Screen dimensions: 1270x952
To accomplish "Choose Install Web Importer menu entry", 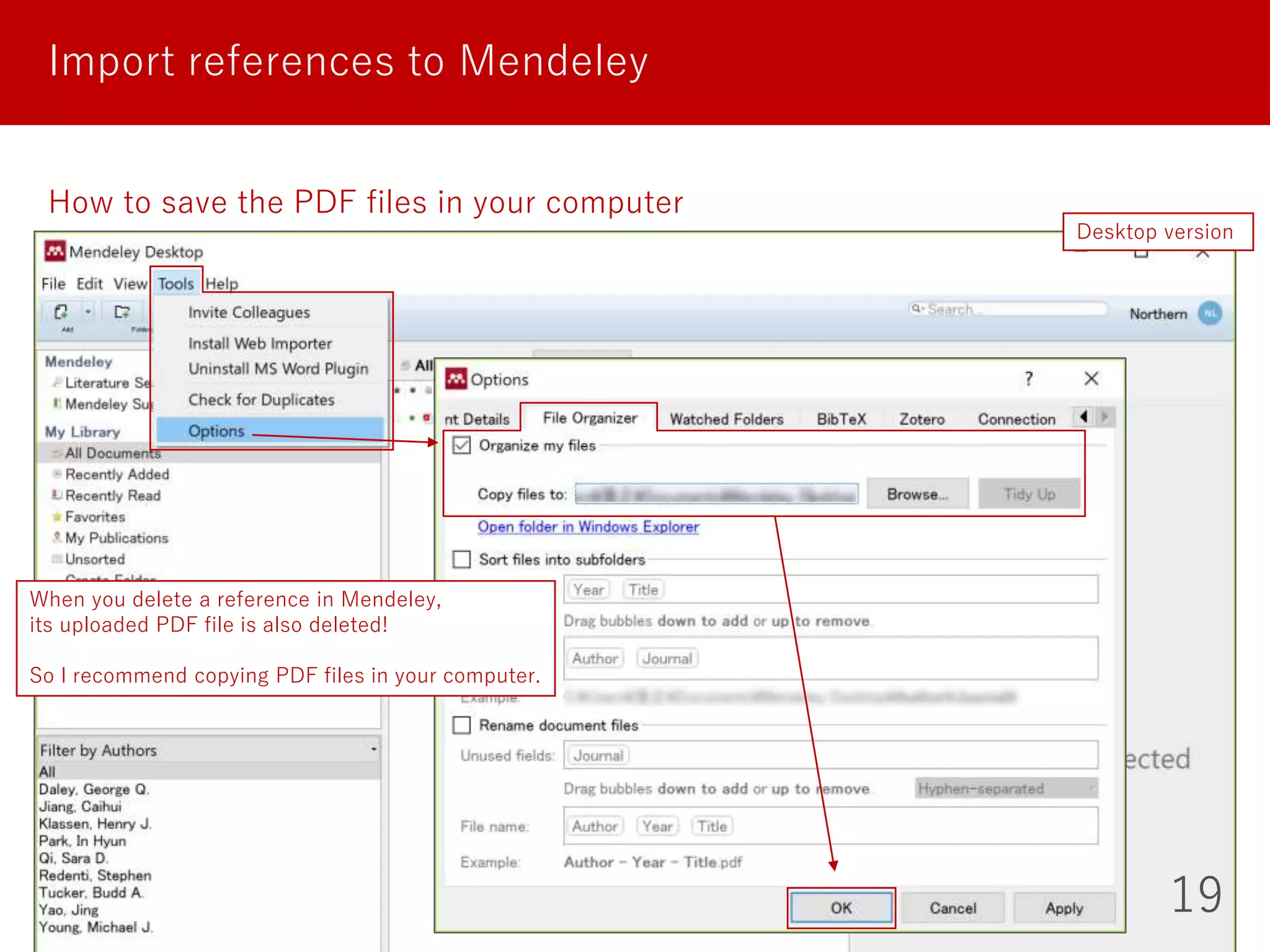I will (260, 343).
